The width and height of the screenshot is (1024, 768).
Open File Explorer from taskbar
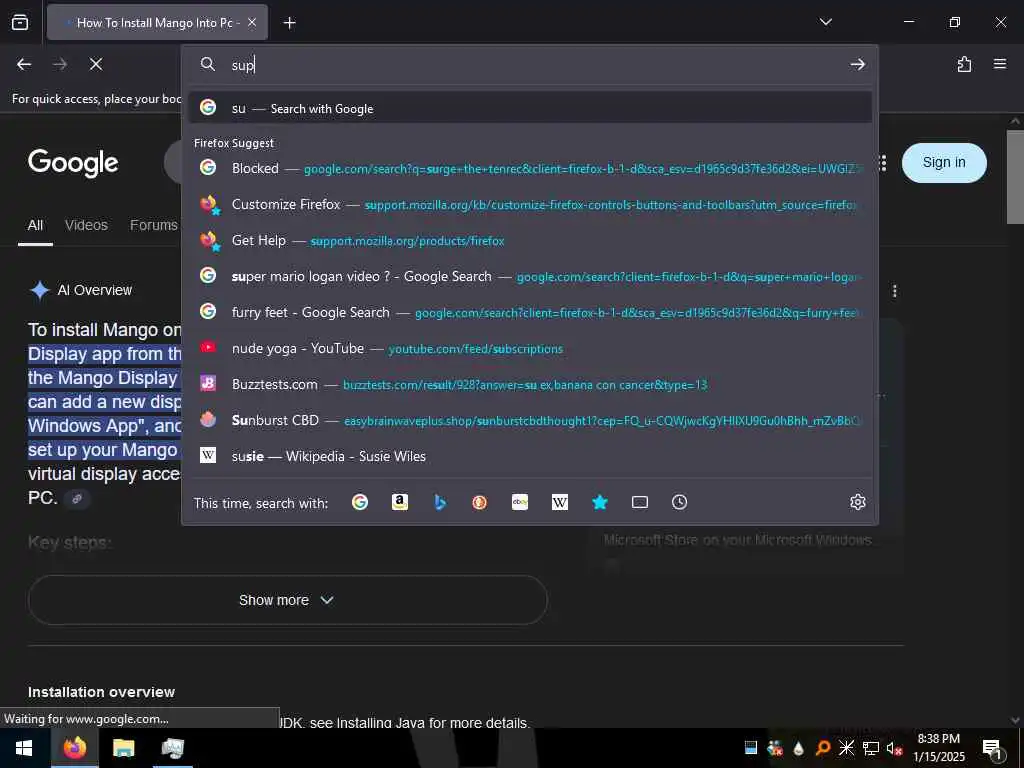pos(123,748)
